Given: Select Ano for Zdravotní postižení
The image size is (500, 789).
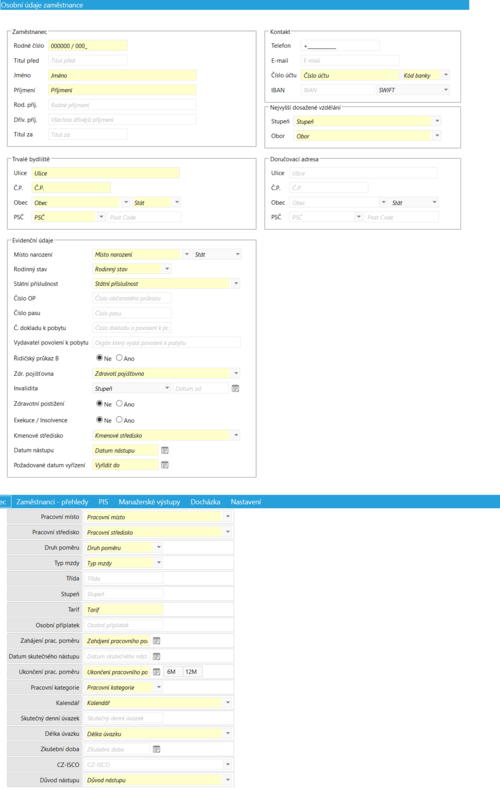Looking at the screenshot, I should 119,404.
